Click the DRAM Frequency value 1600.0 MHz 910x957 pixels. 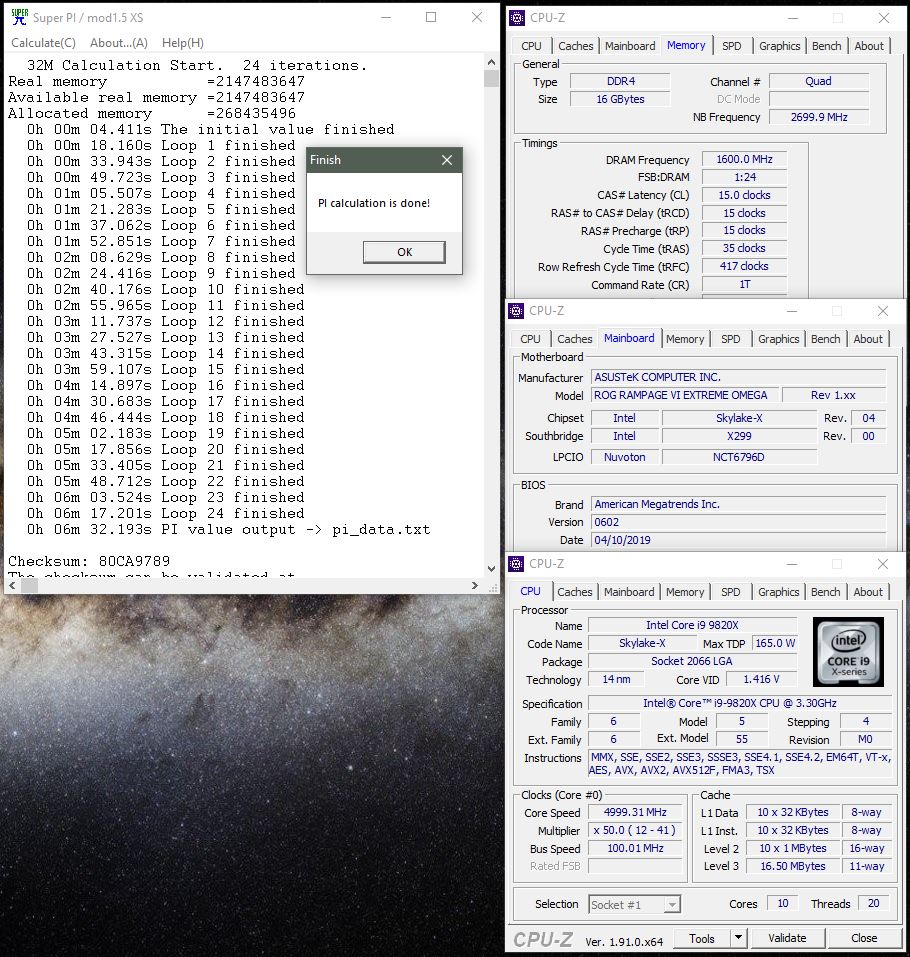pyautogui.click(x=744, y=159)
